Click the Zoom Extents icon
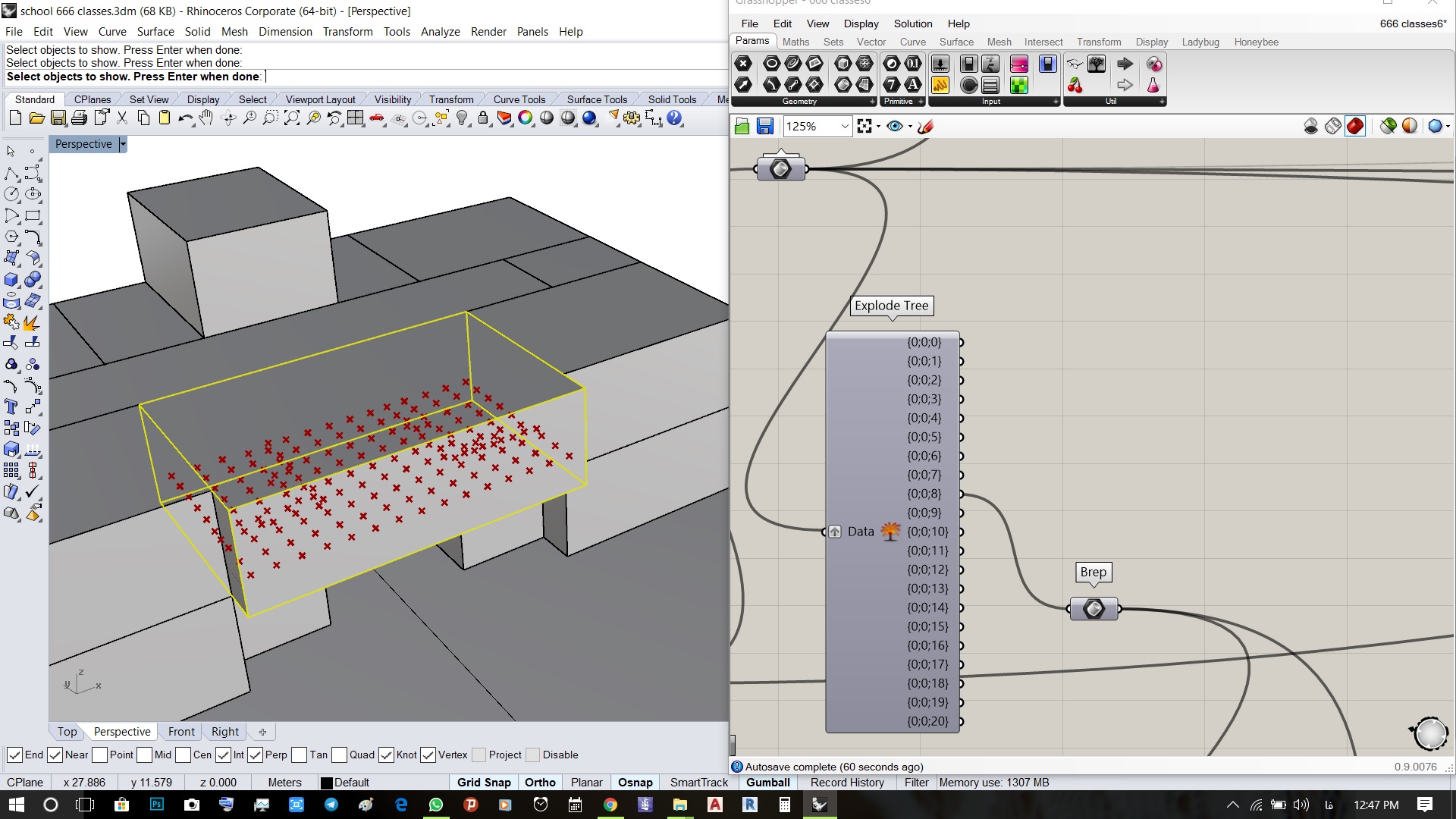The image size is (1456, 819). pyautogui.click(x=292, y=118)
